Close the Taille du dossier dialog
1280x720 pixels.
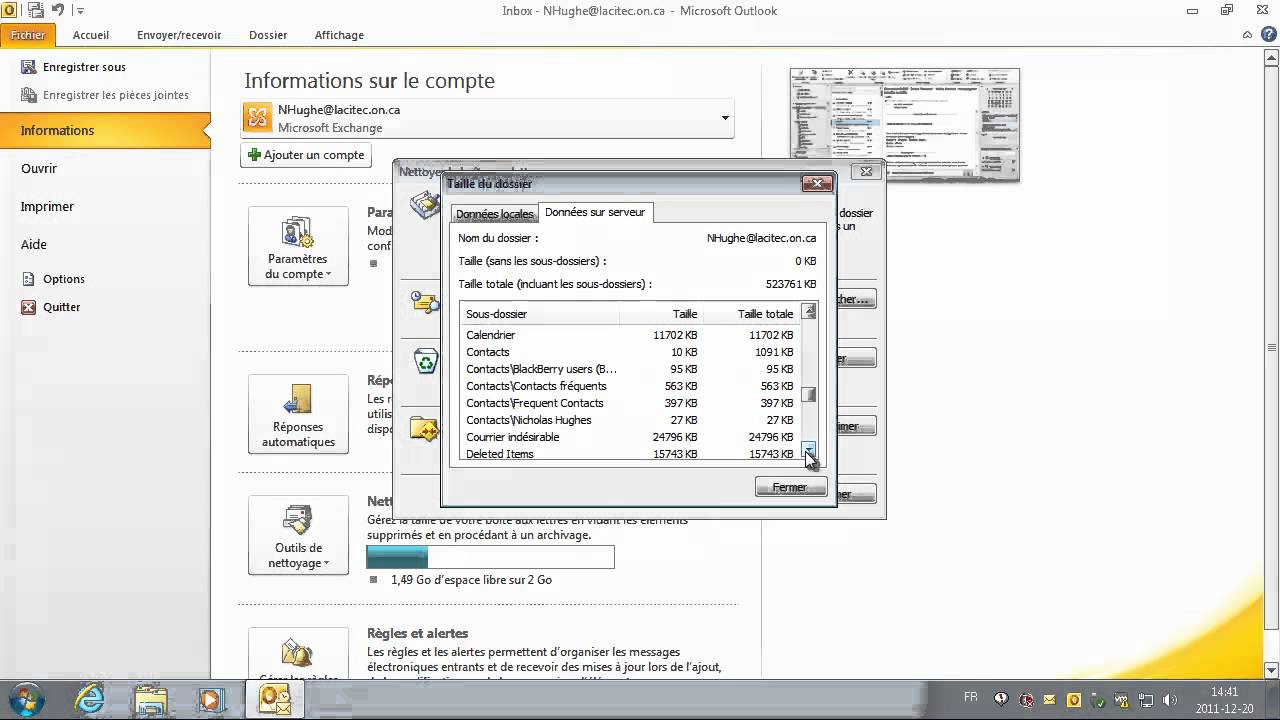[x=818, y=183]
